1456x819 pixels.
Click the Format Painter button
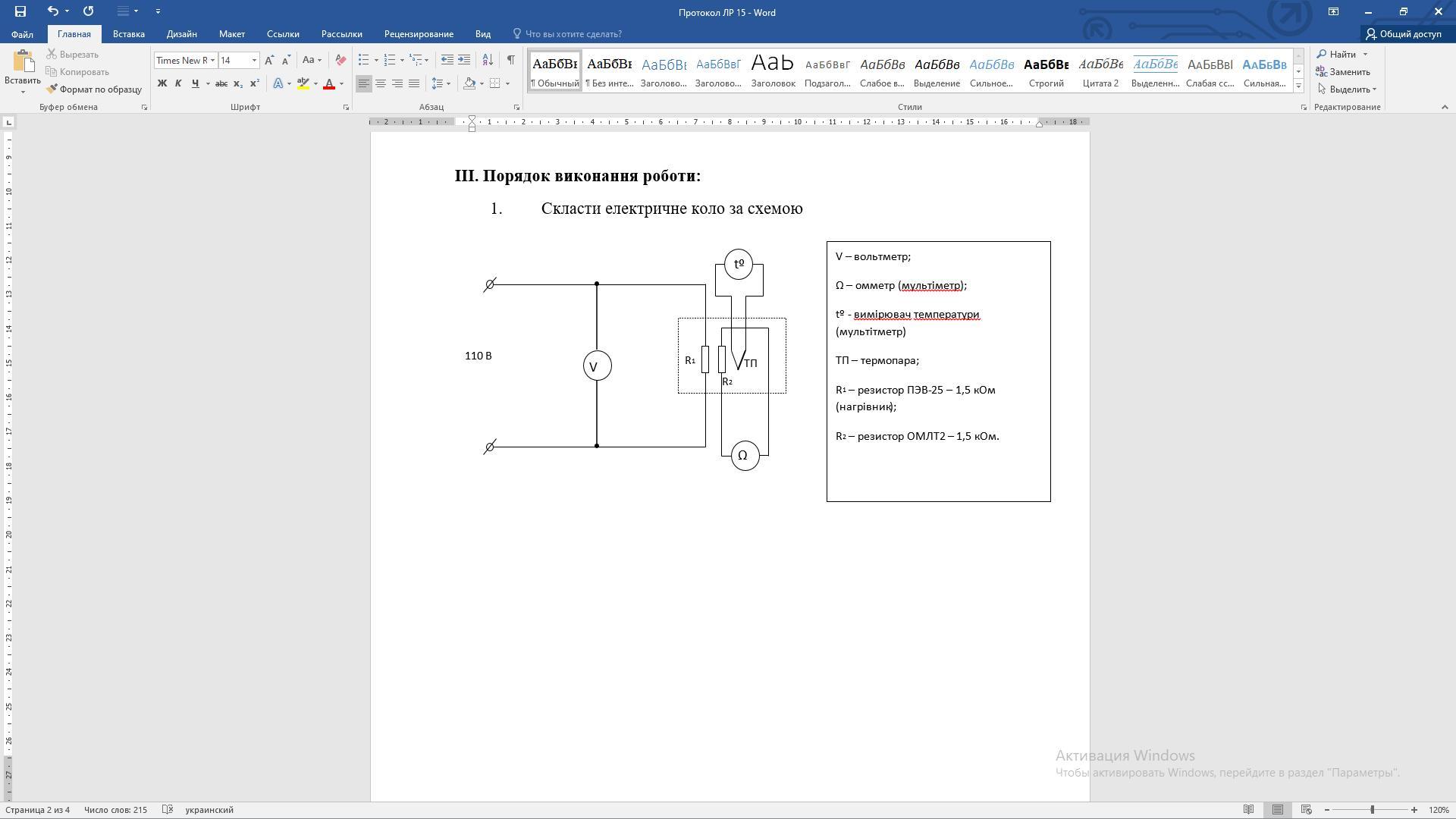point(94,89)
